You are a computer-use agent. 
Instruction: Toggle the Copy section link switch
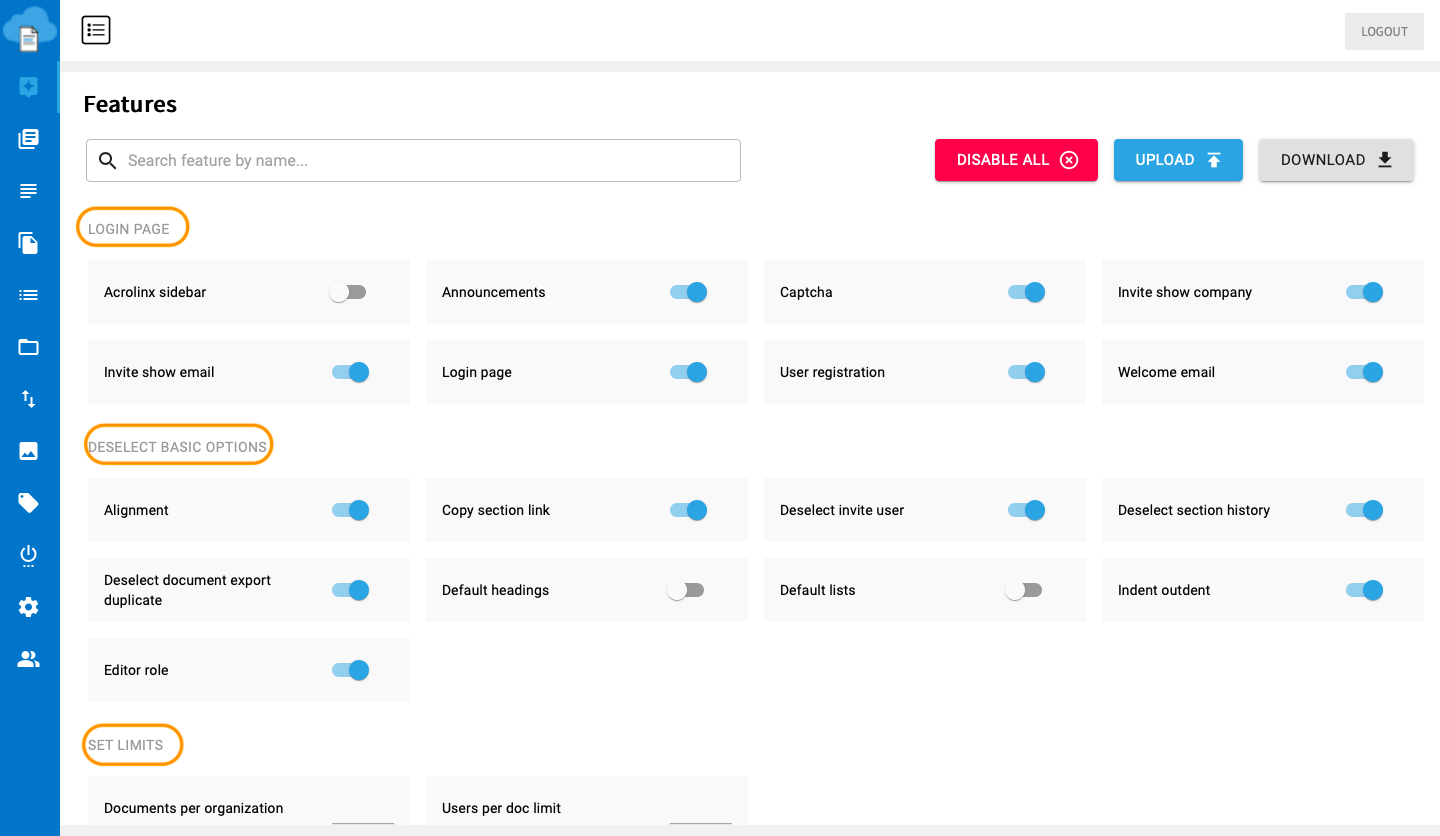click(688, 510)
